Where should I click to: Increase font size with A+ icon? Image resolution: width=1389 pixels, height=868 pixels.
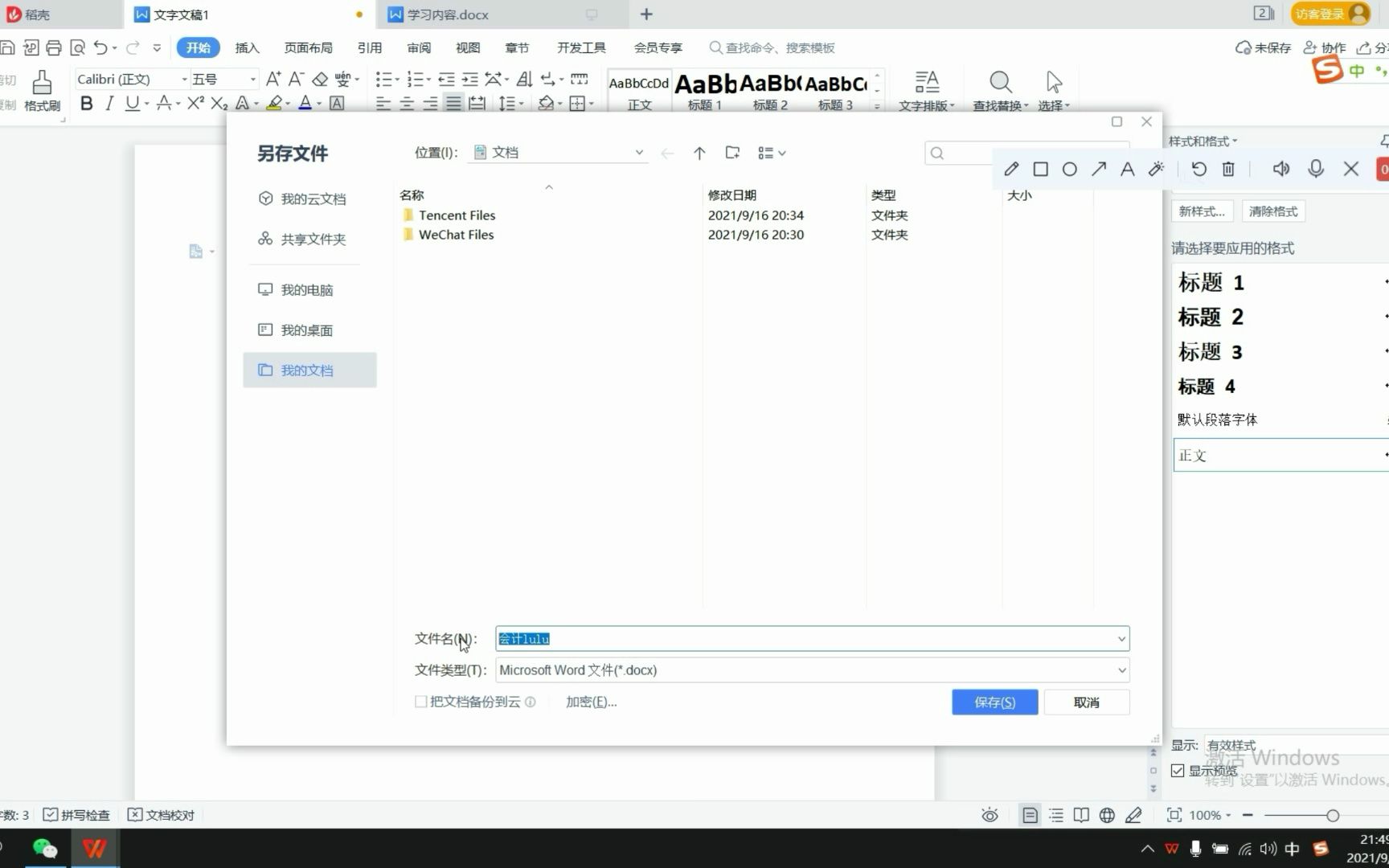click(273, 79)
